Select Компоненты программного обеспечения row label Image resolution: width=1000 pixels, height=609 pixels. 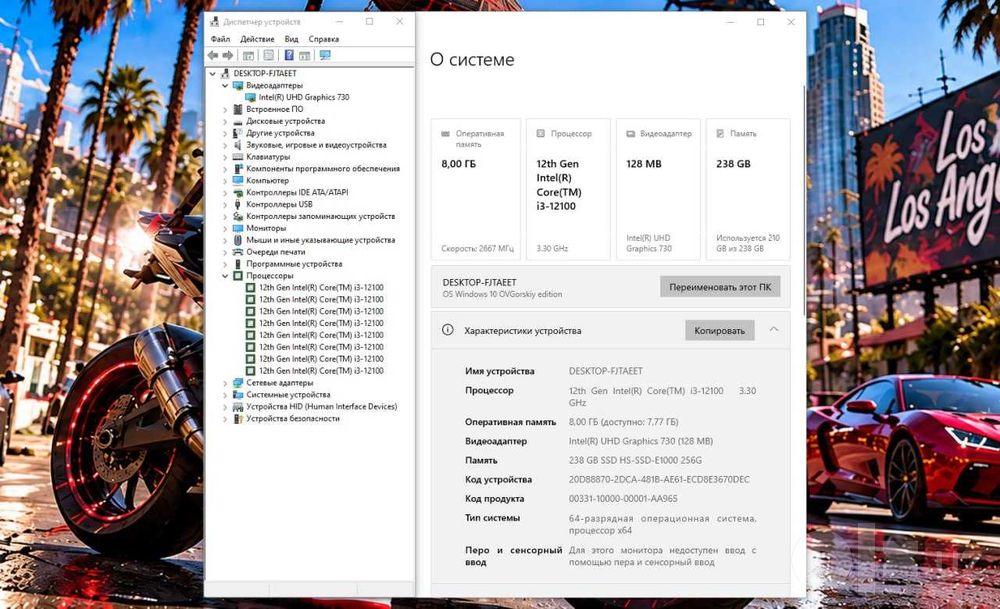coord(323,168)
